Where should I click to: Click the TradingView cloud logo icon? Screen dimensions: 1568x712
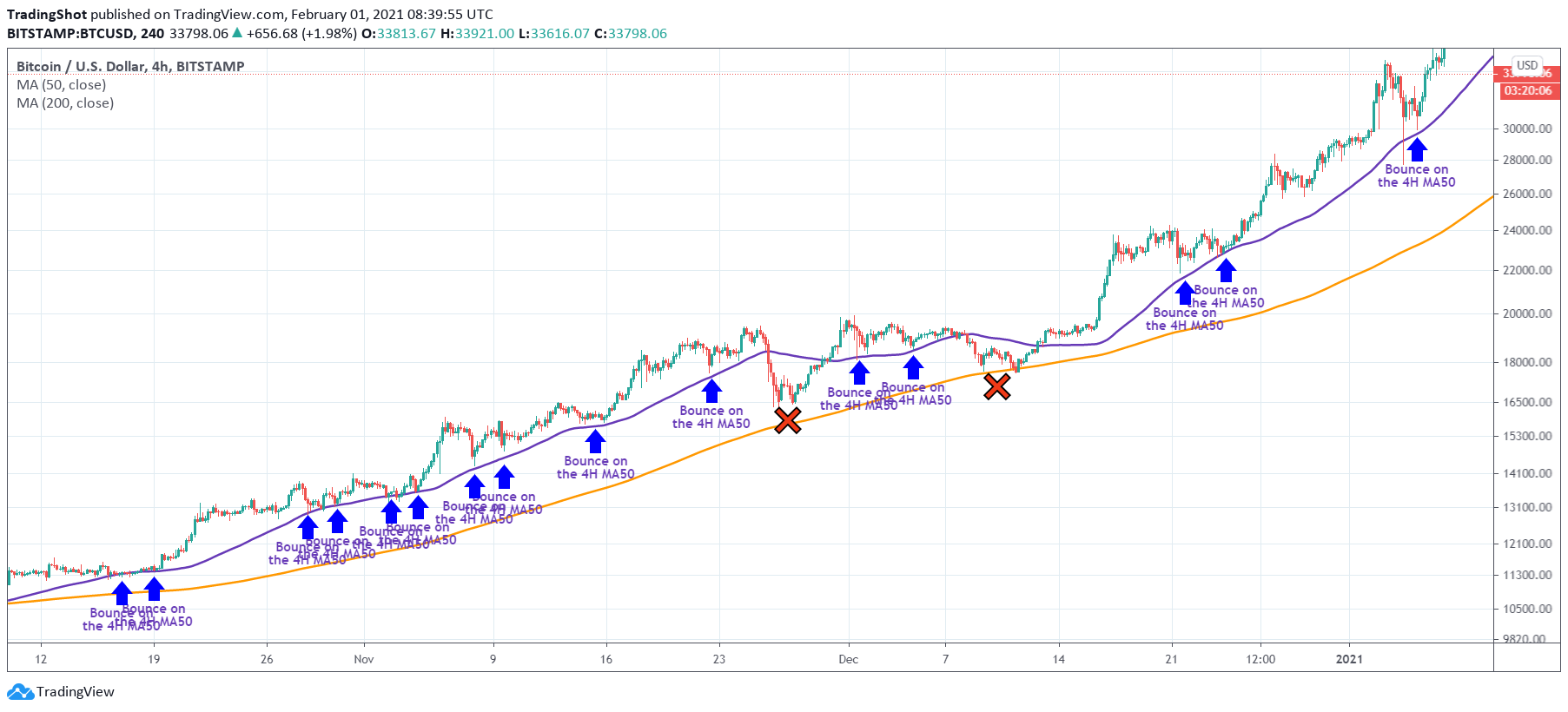pos(20,692)
